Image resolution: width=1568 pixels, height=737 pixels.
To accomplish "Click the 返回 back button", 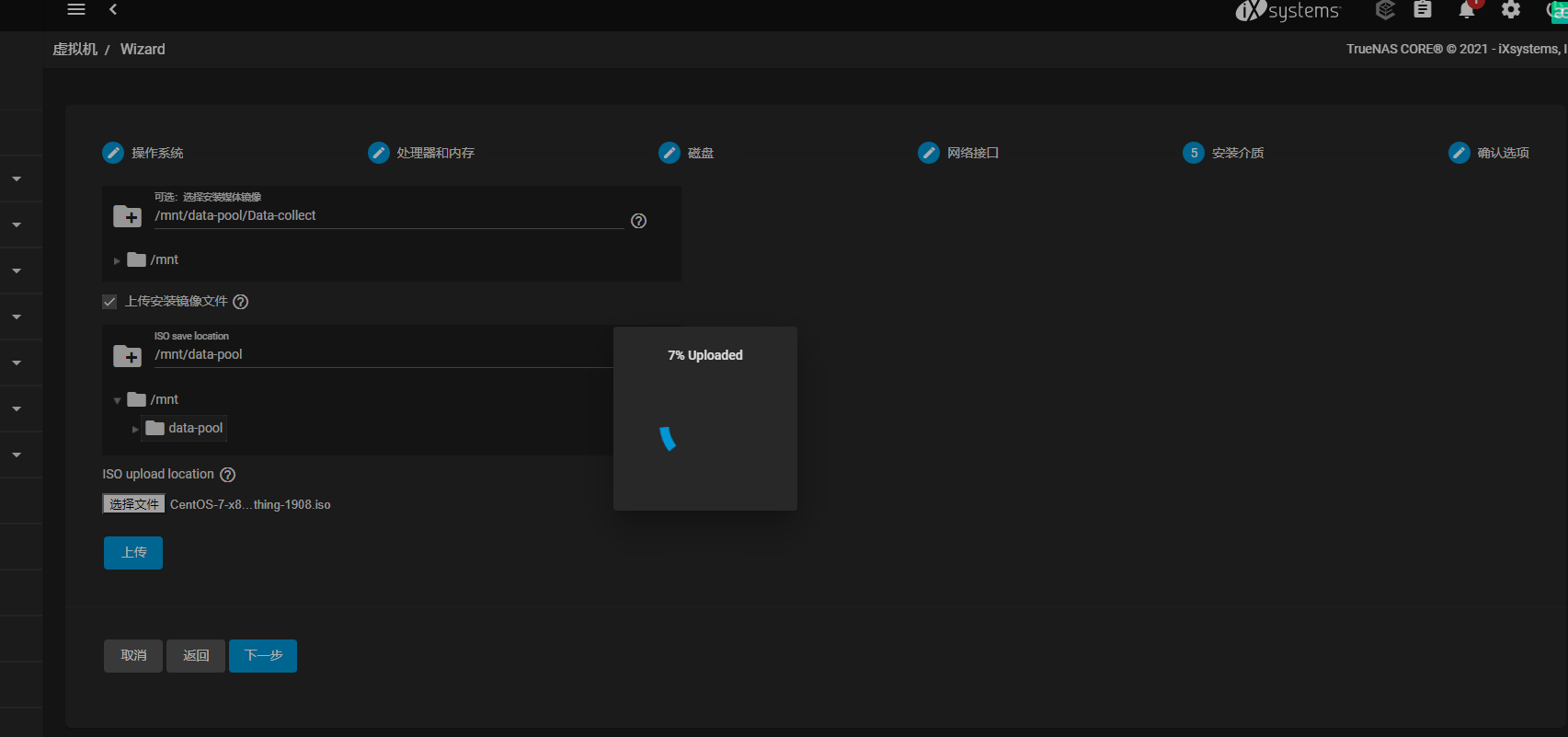I will pos(196,656).
